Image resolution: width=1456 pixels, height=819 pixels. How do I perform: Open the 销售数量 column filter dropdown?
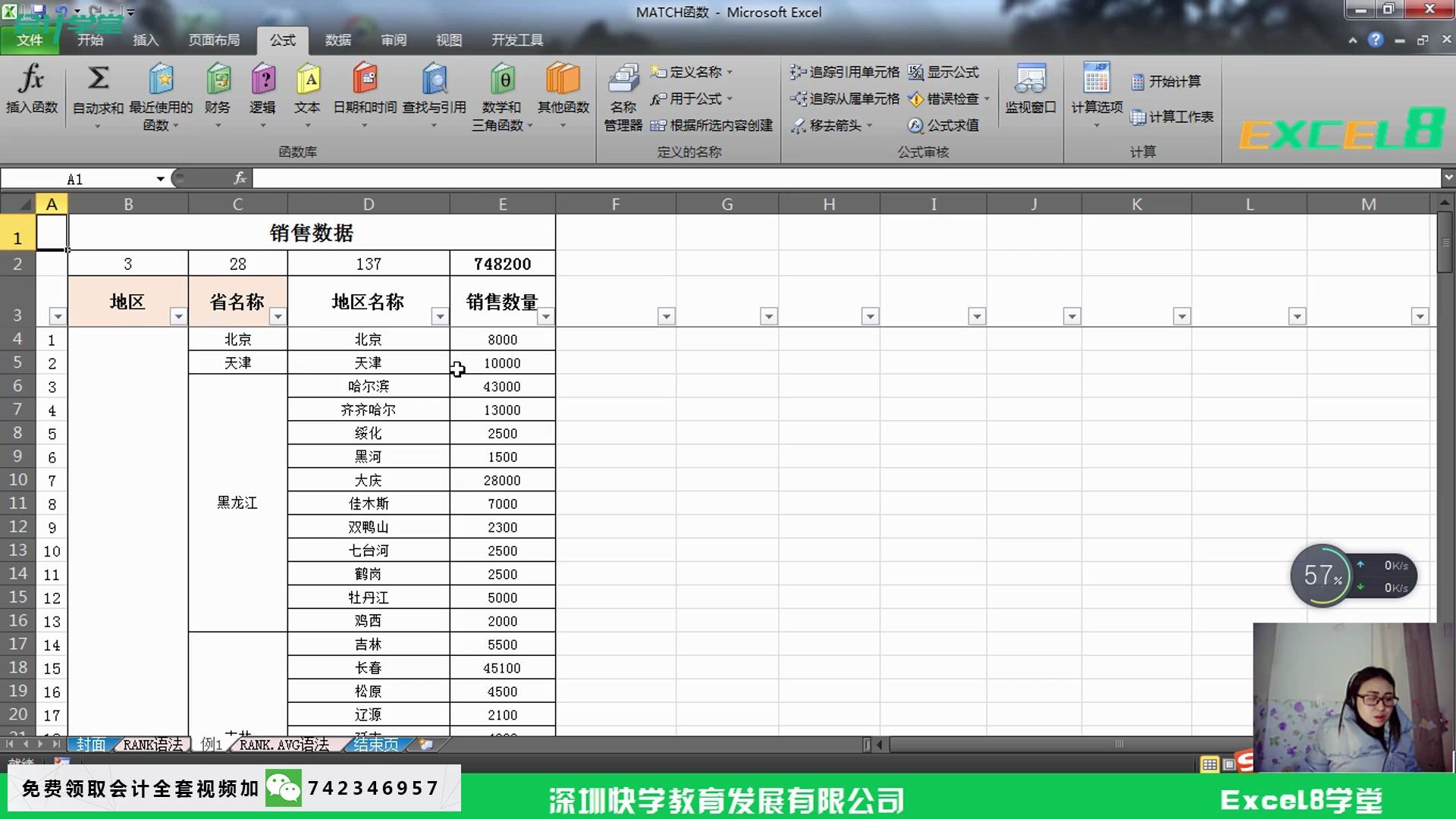(546, 316)
